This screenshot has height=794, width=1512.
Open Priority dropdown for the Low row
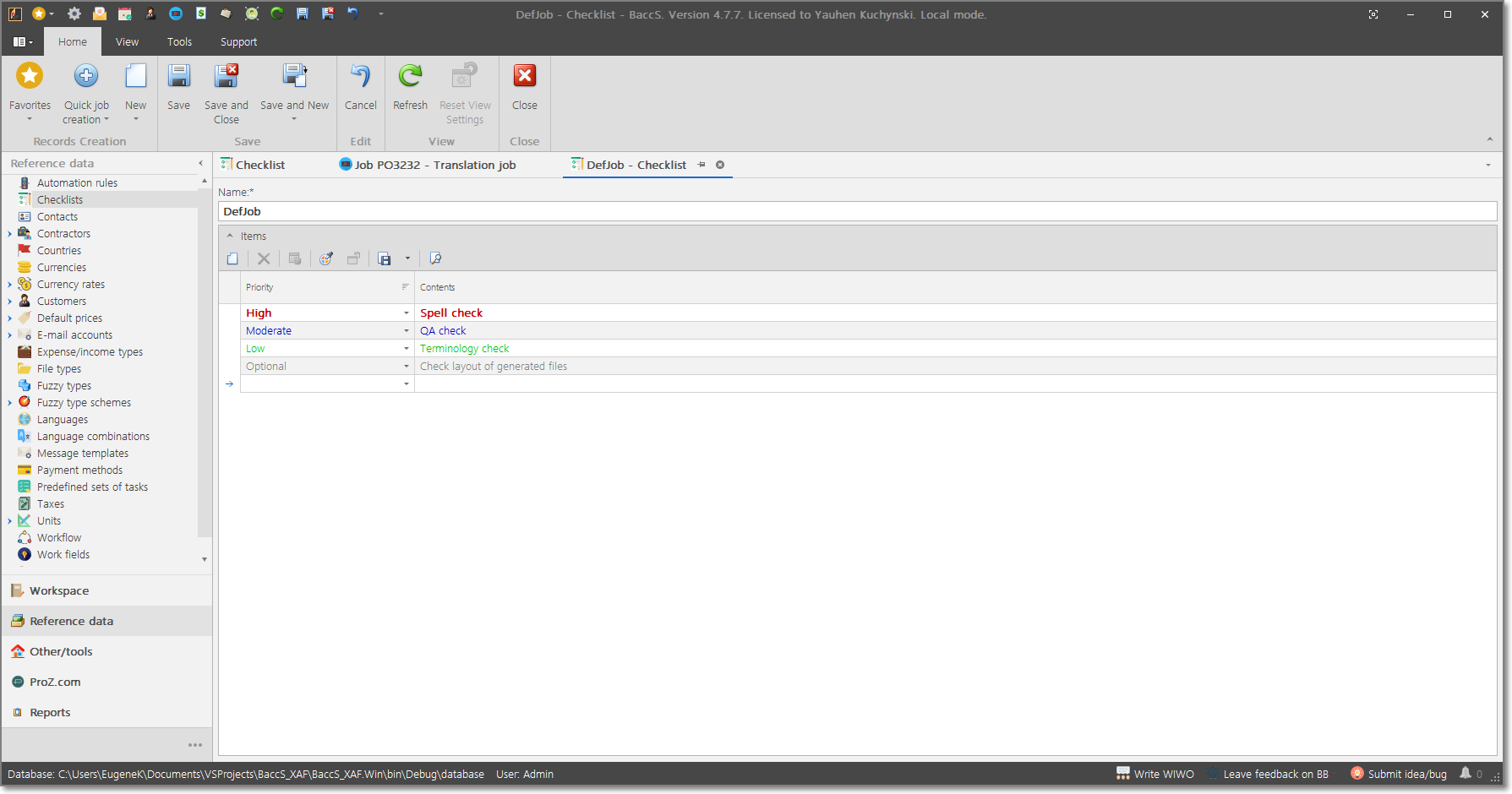coord(407,349)
